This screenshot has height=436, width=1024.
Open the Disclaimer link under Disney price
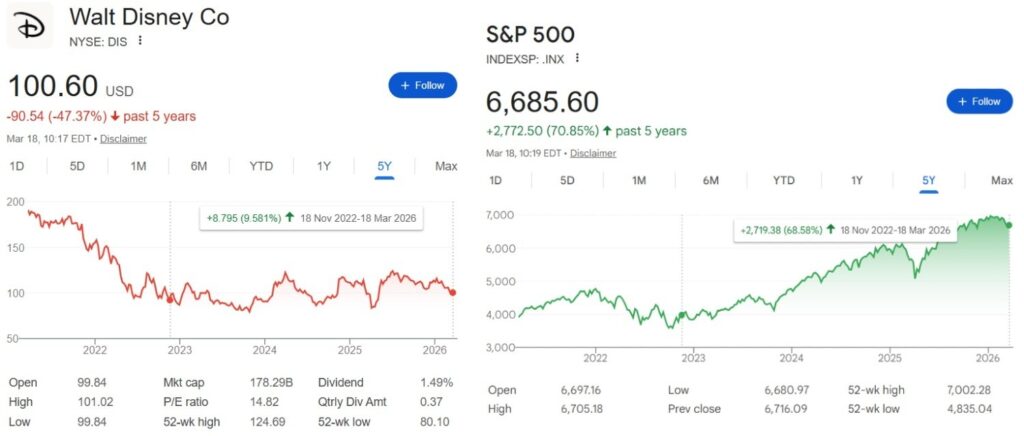click(x=123, y=139)
